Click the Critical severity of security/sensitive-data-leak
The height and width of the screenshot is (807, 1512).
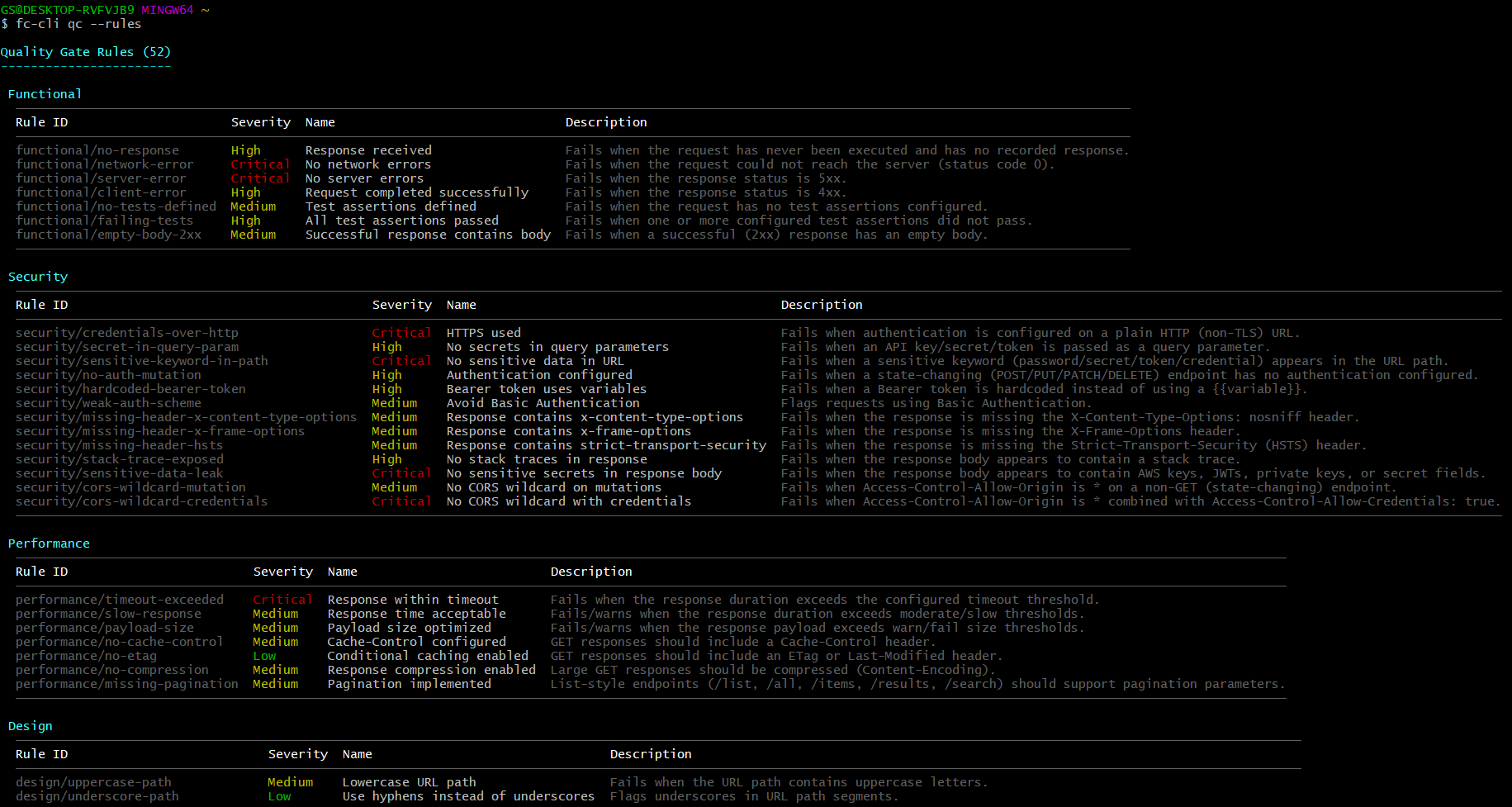[401, 473]
